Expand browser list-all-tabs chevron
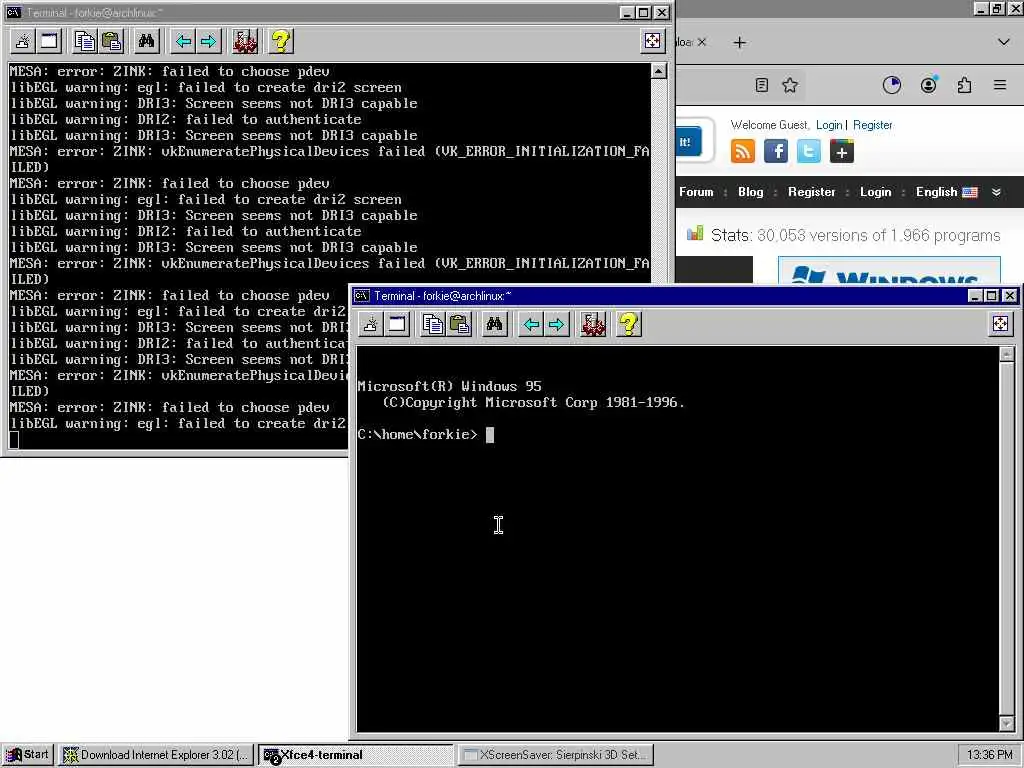 point(1004,42)
